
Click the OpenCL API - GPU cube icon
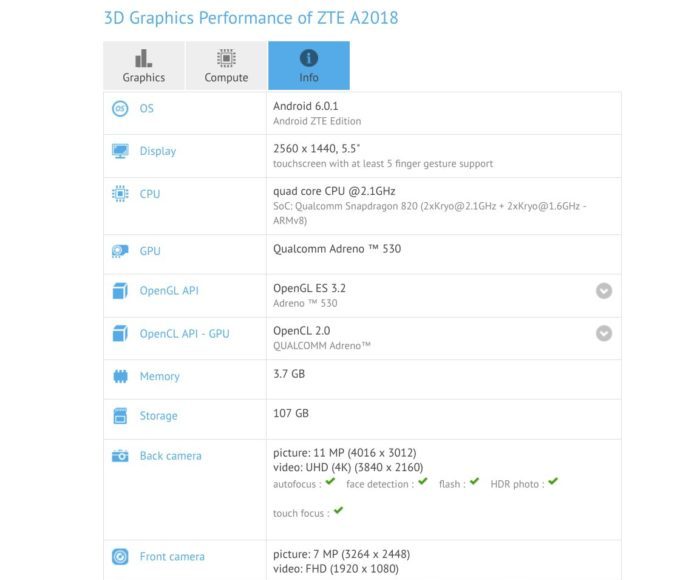click(x=120, y=334)
